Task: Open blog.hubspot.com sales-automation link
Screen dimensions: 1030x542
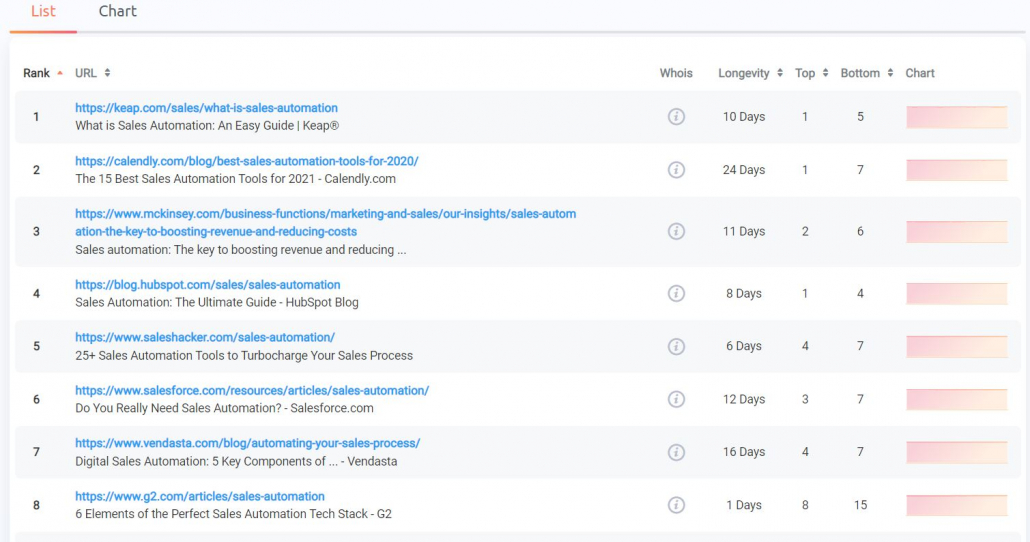Action: pos(208,284)
